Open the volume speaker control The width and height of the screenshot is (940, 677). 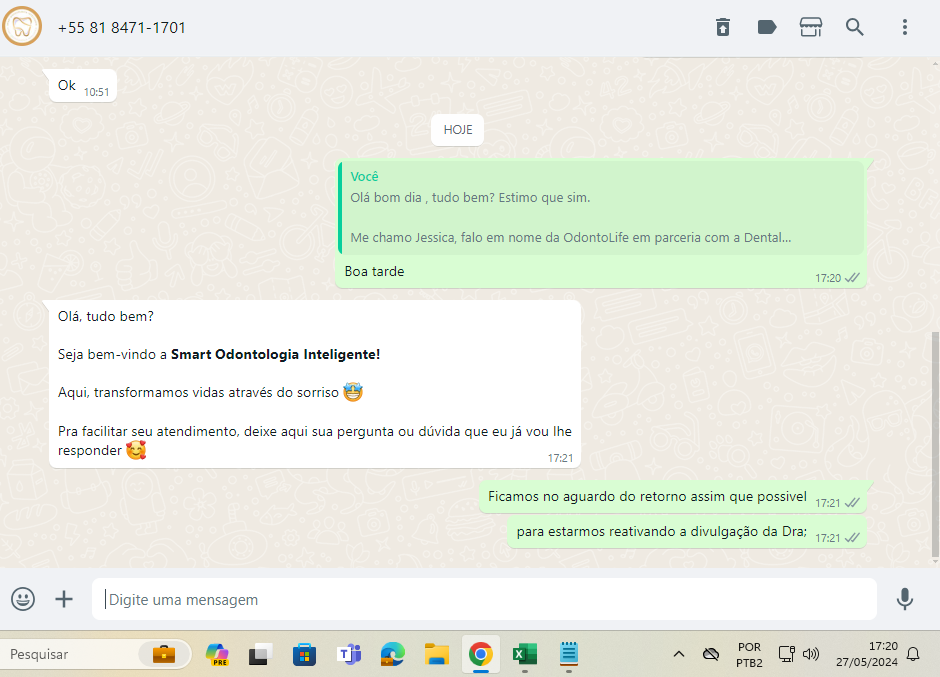(x=811, y=654)
